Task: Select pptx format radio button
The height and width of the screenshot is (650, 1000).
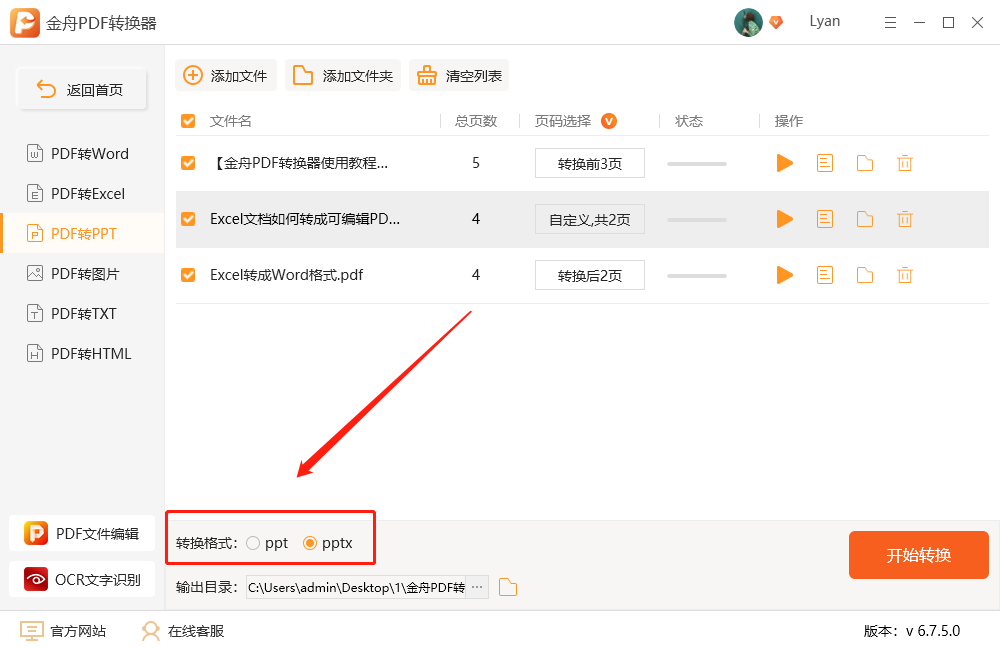Action: tap(310, 543)
